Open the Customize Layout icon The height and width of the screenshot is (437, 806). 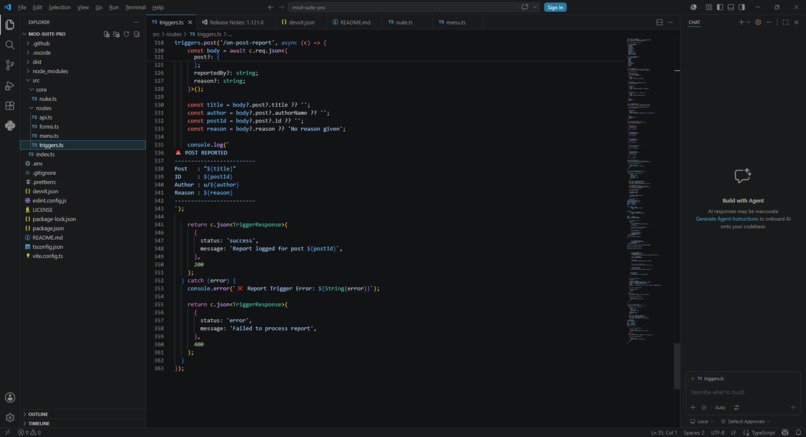pyautogui.click(x=709, y=7)
